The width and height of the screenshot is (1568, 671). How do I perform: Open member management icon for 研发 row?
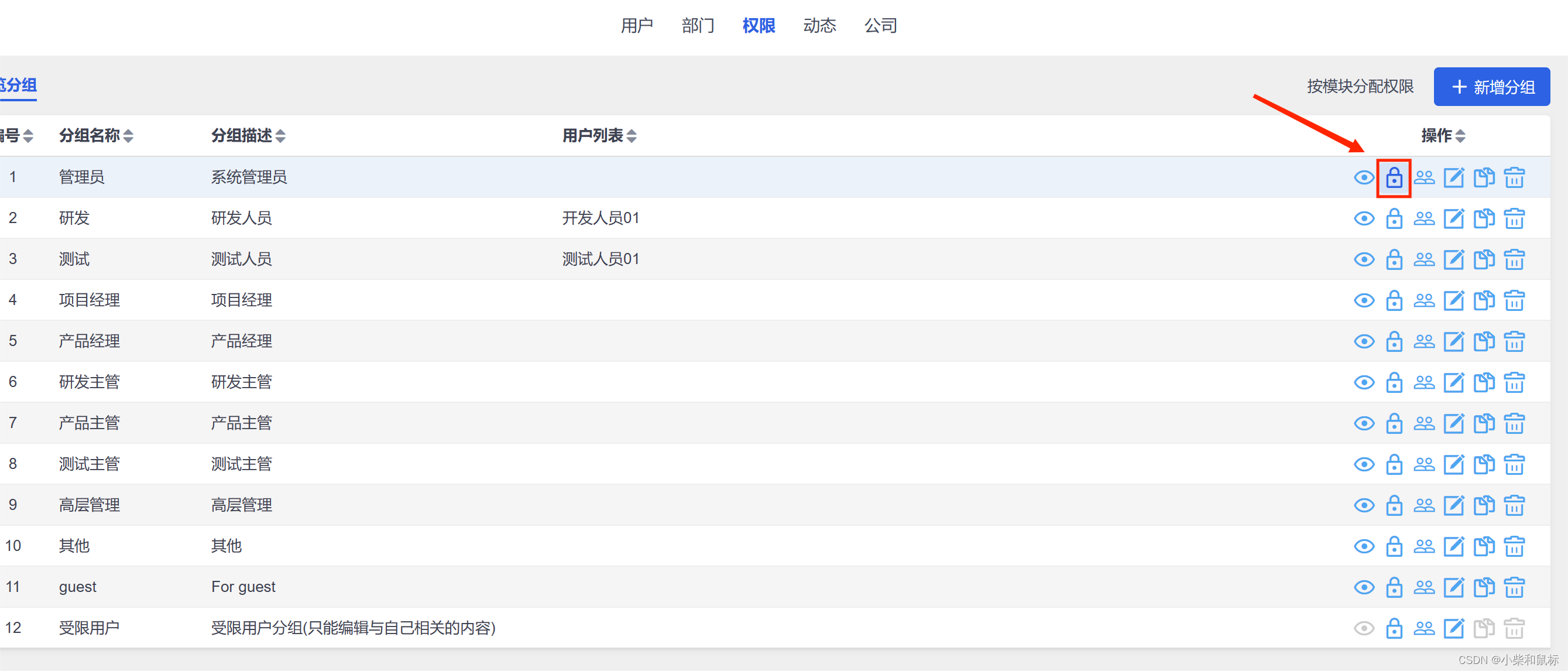click(x=1424, y=218)
